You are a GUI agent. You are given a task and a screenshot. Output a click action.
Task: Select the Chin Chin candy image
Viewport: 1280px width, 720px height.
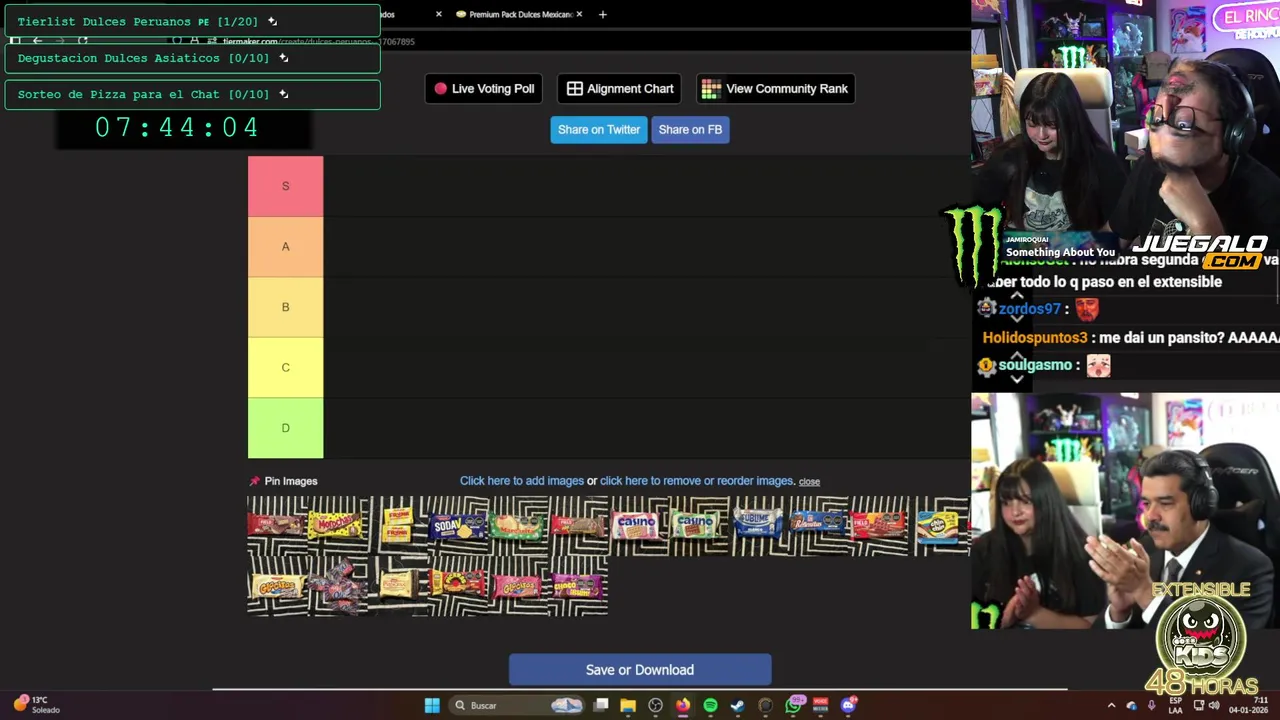click(x=938, y=526)
